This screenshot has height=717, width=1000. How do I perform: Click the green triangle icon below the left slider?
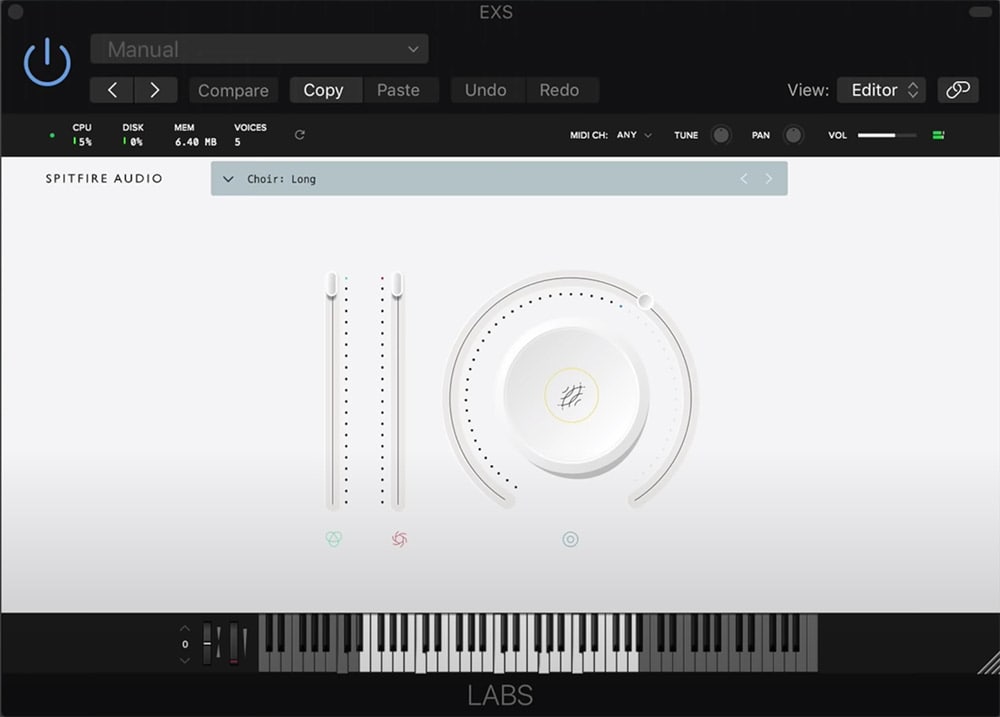333,539
